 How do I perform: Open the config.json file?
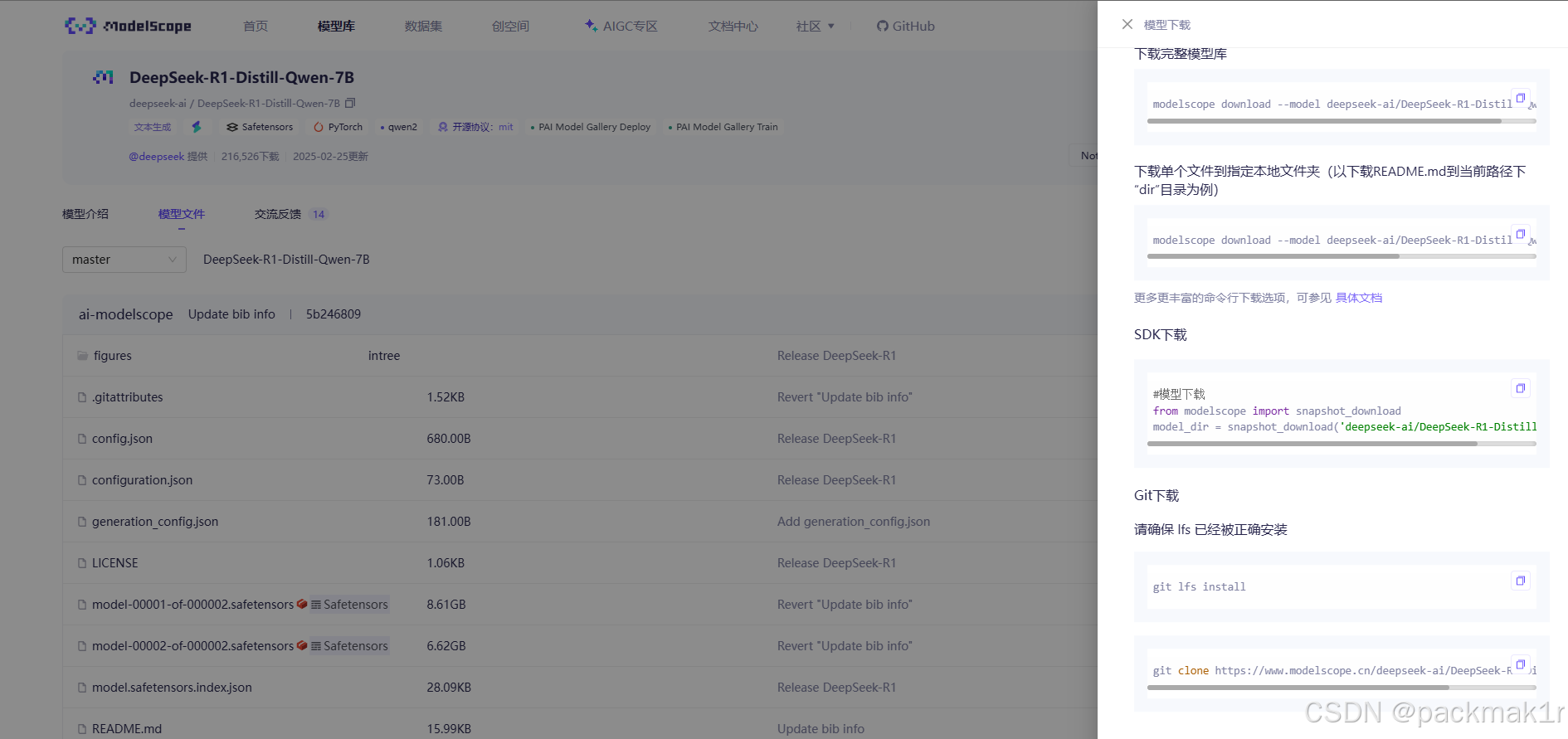coord(122,439)
